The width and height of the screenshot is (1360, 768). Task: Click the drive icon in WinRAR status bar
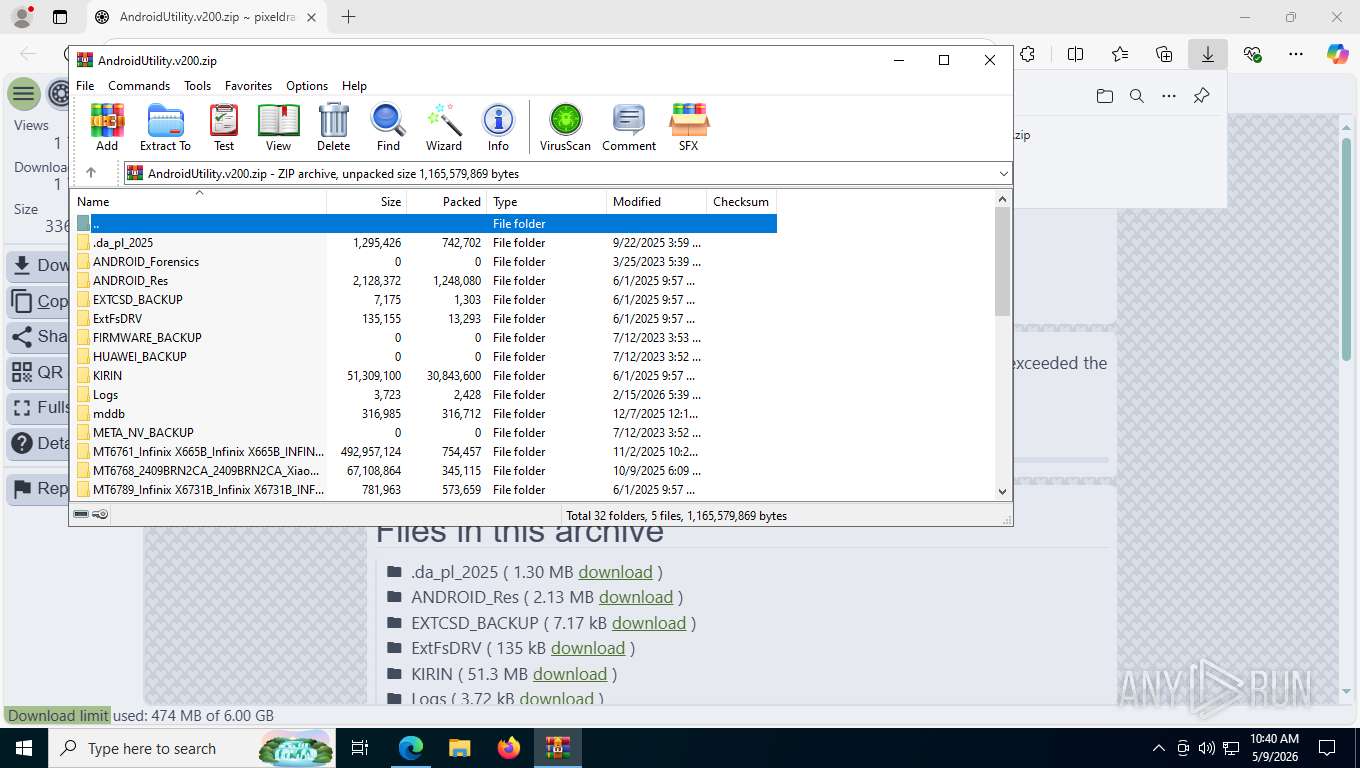coord(82,515)
